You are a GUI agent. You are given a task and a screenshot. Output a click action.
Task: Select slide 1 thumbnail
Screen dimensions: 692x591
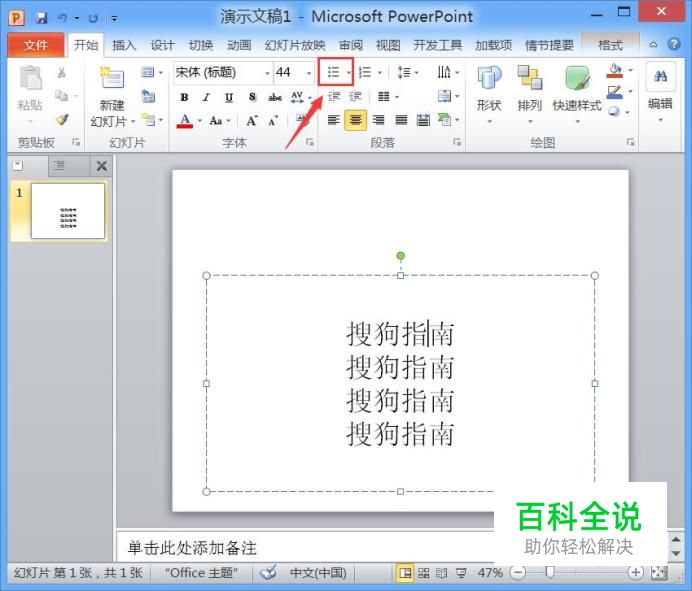[x=68, y=211]
